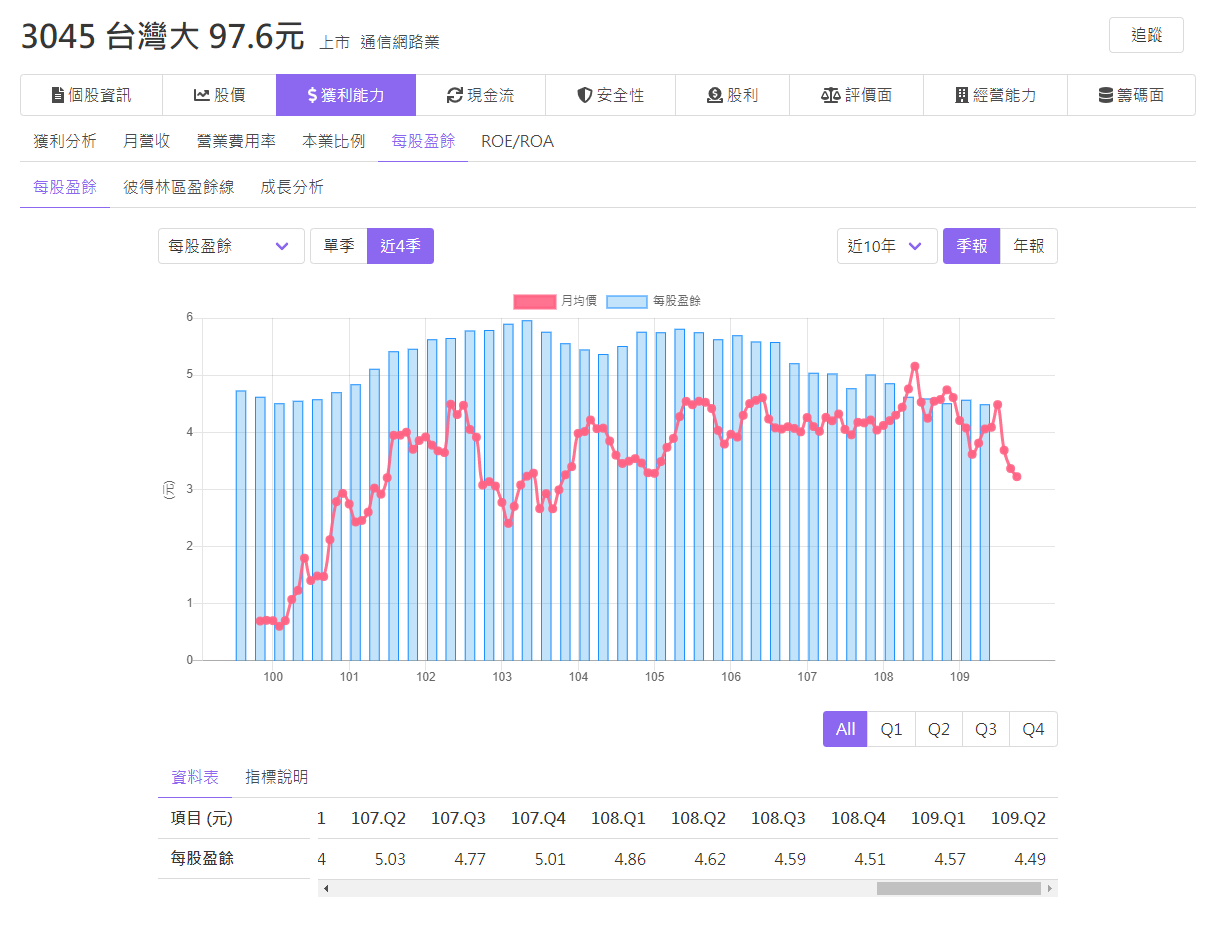
Task: Go to 營業費用率 sub-menu
Action: 236,141
